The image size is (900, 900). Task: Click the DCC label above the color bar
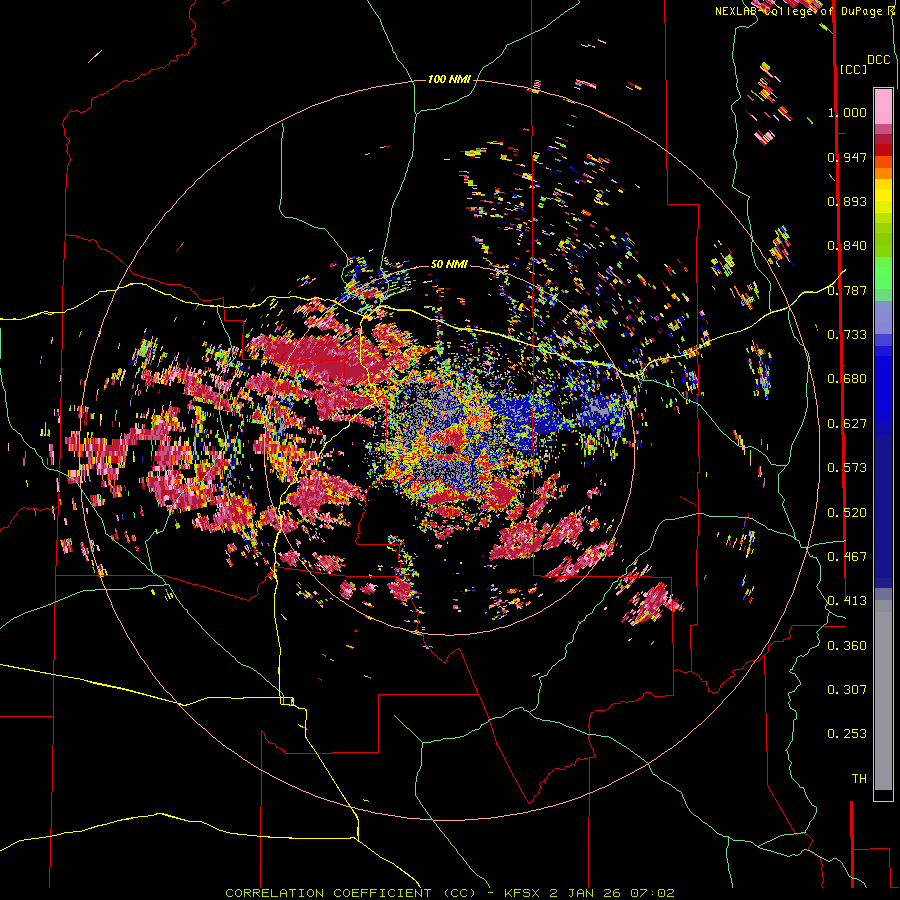[878, 60]
